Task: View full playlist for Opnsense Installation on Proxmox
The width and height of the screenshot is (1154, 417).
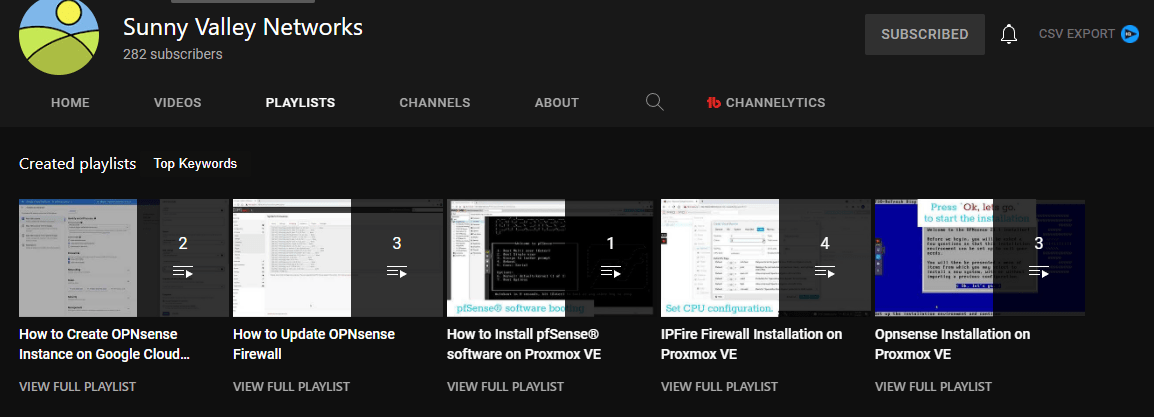Action: click(933, 386)
